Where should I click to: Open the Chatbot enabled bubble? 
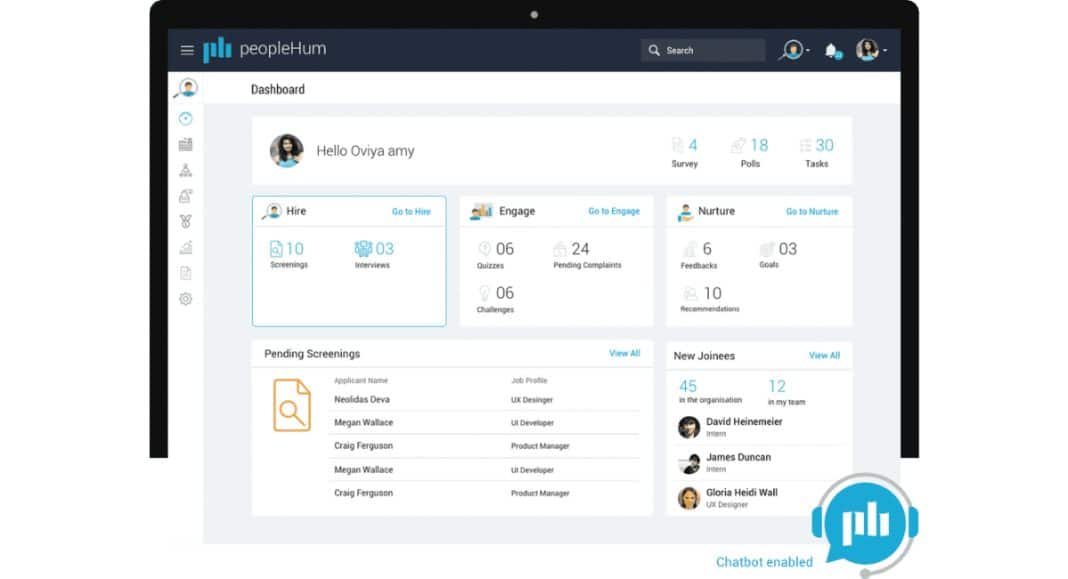coord(863,522)
